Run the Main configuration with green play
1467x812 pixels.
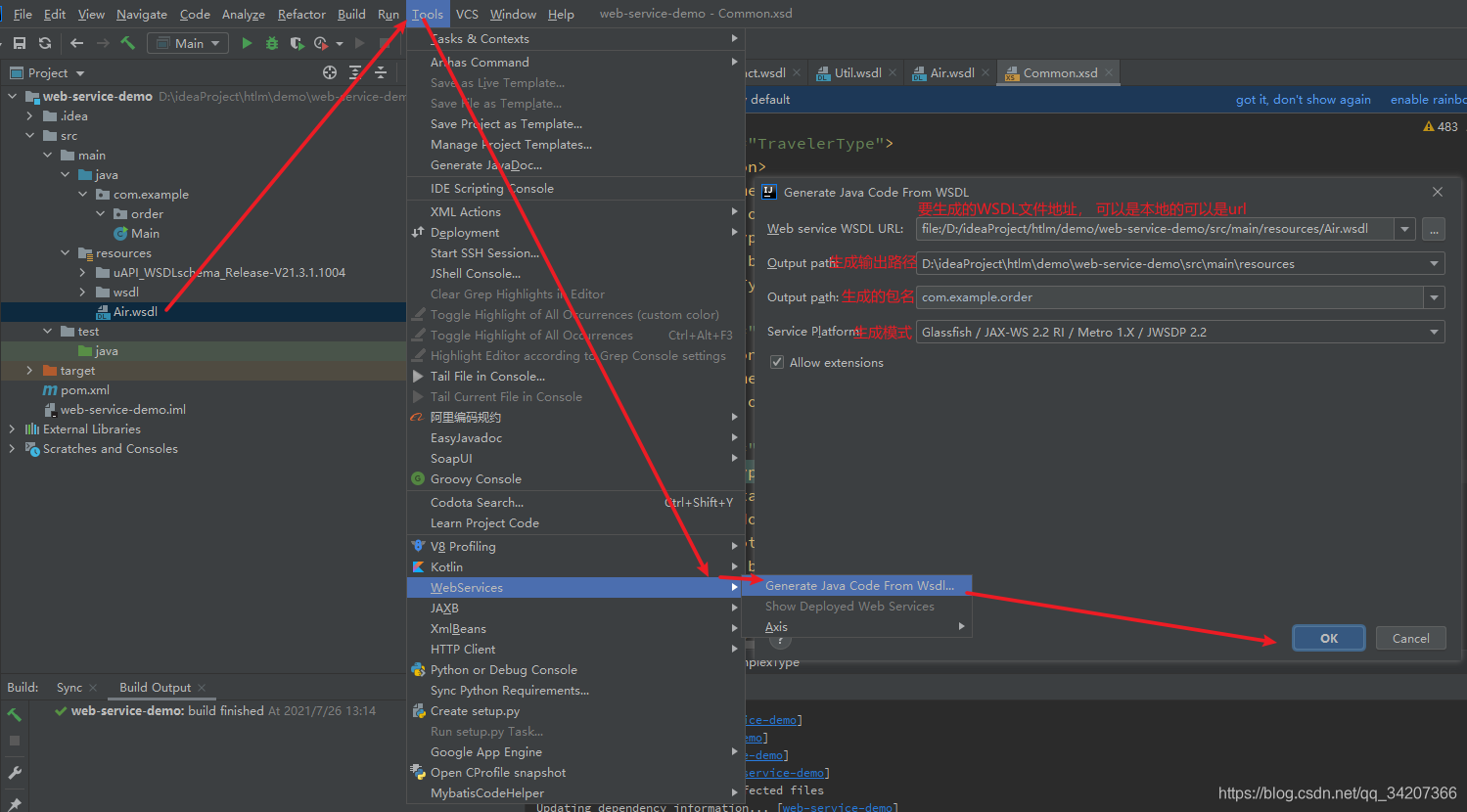point(247,43)
